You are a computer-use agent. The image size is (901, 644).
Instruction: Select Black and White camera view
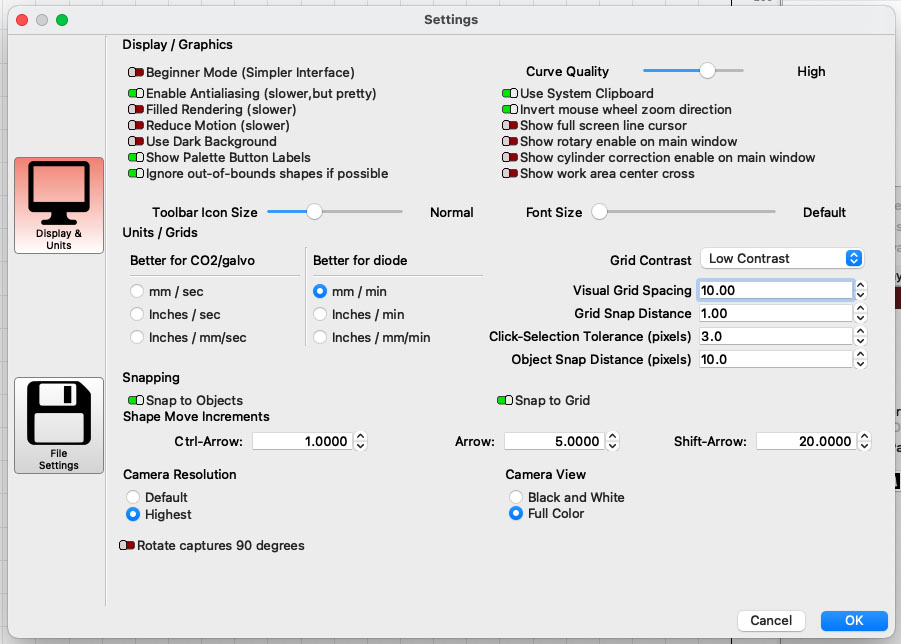(x=516, y=497)
